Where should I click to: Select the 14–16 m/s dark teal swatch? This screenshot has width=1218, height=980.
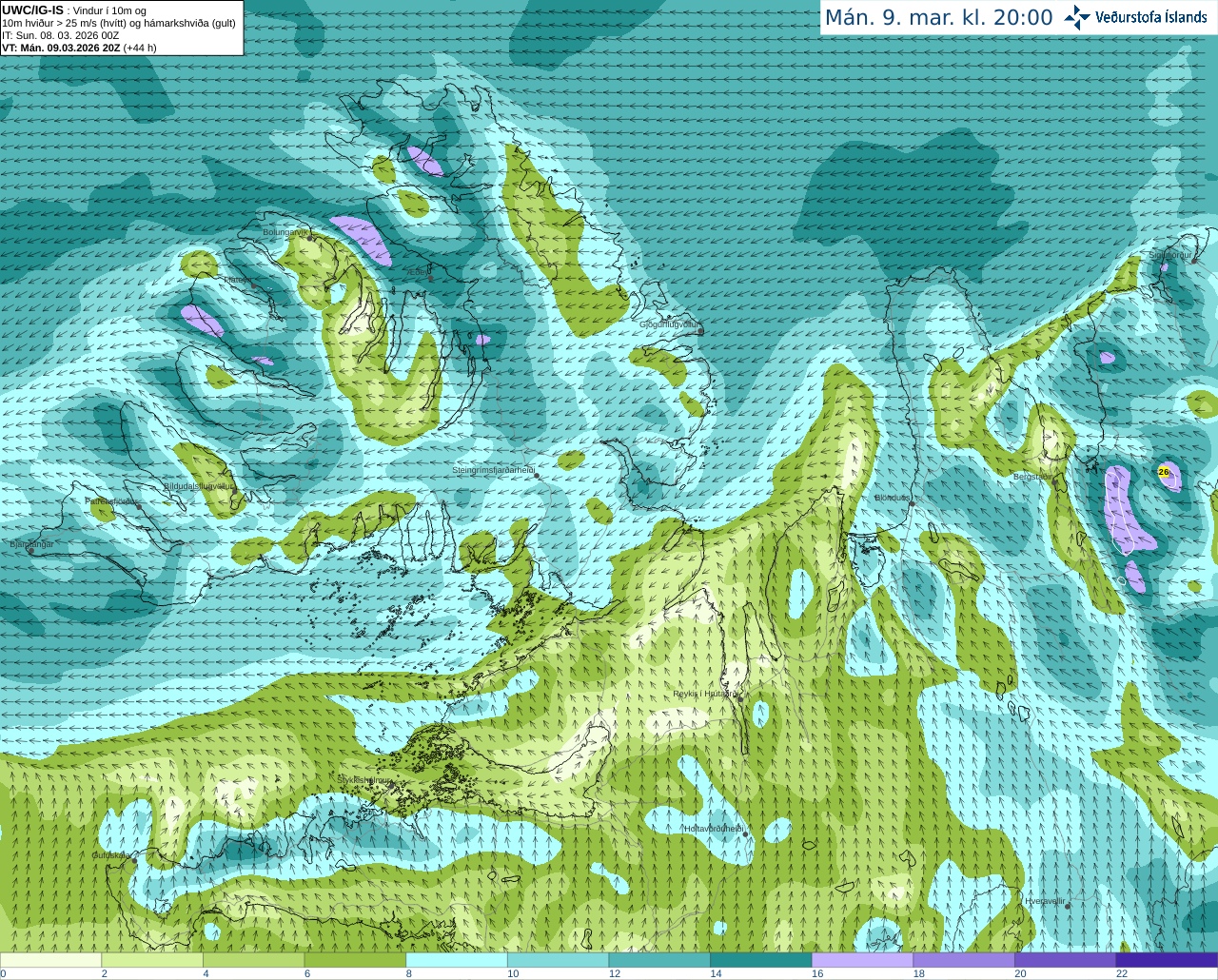(x=761, y=960)
